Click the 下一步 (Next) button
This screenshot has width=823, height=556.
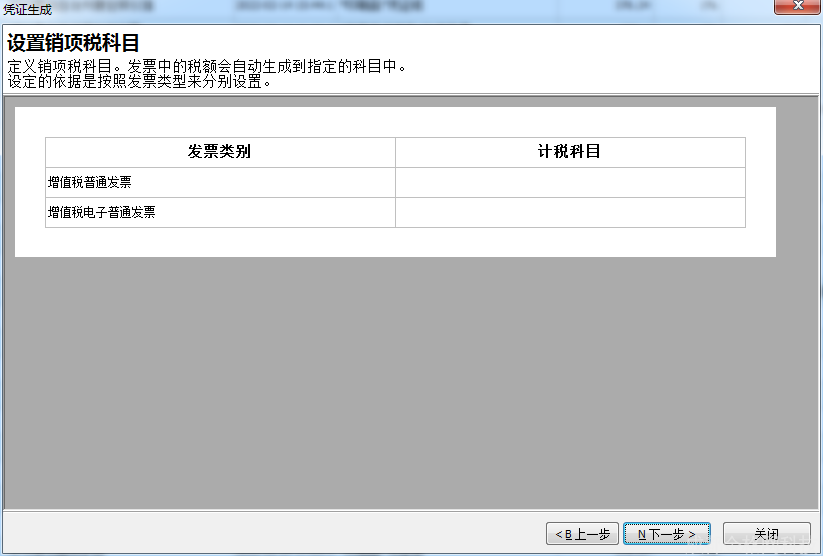tap(666, 534)
